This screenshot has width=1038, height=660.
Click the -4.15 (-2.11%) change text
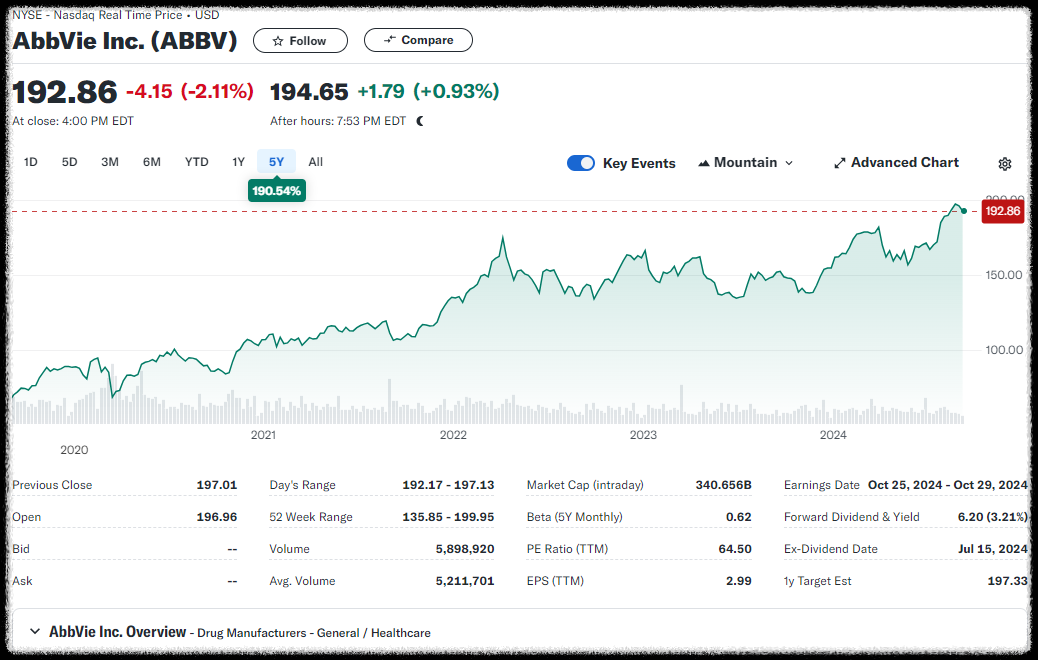[190, 91]
